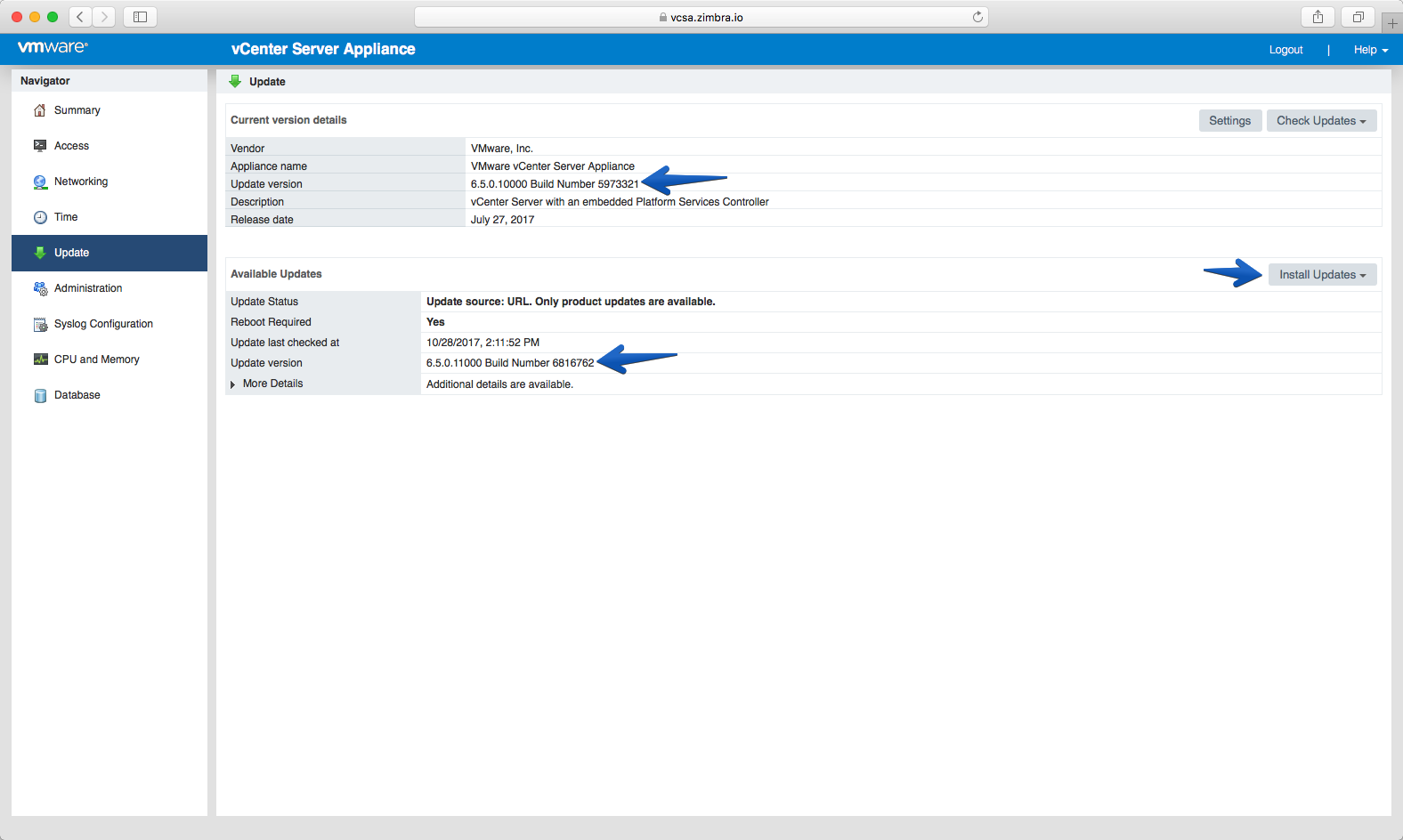Screen dimensions: 1403x840
Task: Click the vcsa.zimbra.io address bar
Action: 701,17
